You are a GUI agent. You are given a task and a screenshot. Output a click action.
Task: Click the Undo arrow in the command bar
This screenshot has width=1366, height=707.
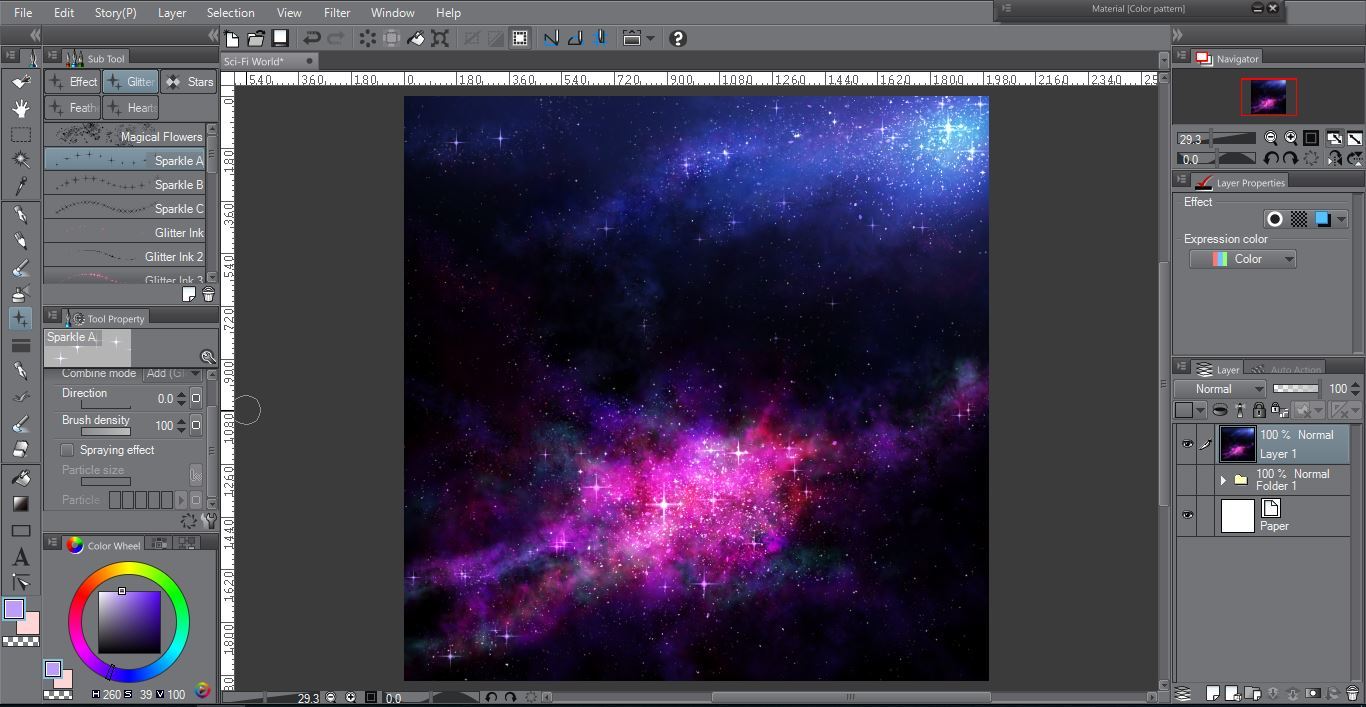312,38
